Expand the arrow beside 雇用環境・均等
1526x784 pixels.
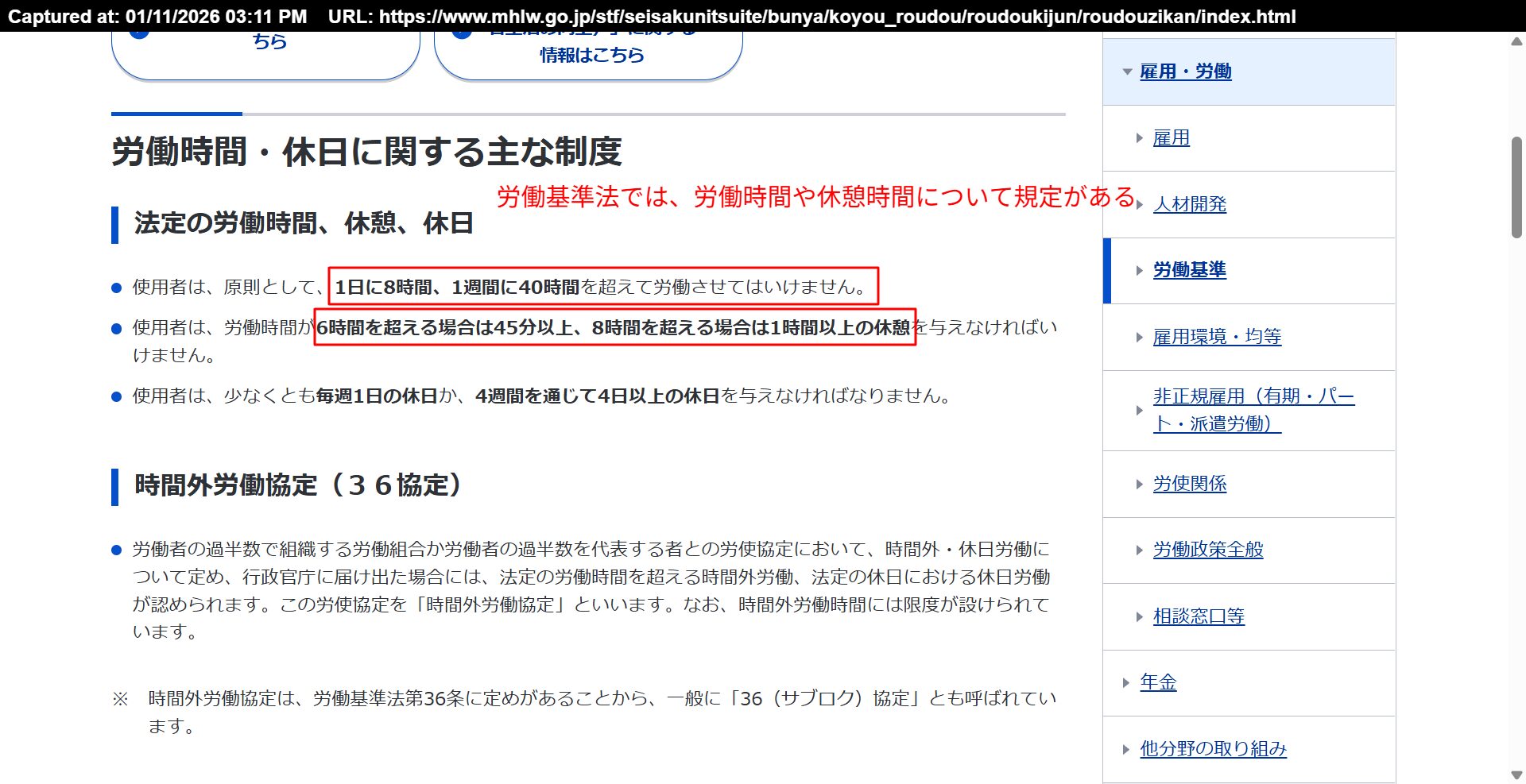[x=1140, y=337]
